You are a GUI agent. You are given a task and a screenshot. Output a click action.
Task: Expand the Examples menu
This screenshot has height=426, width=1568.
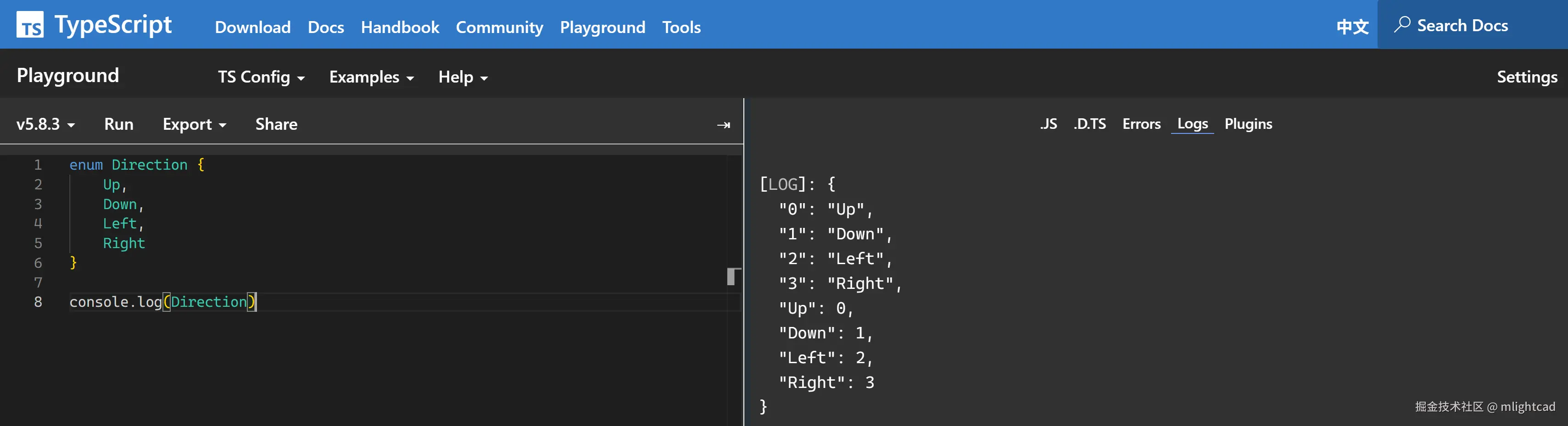pos(371,77)
